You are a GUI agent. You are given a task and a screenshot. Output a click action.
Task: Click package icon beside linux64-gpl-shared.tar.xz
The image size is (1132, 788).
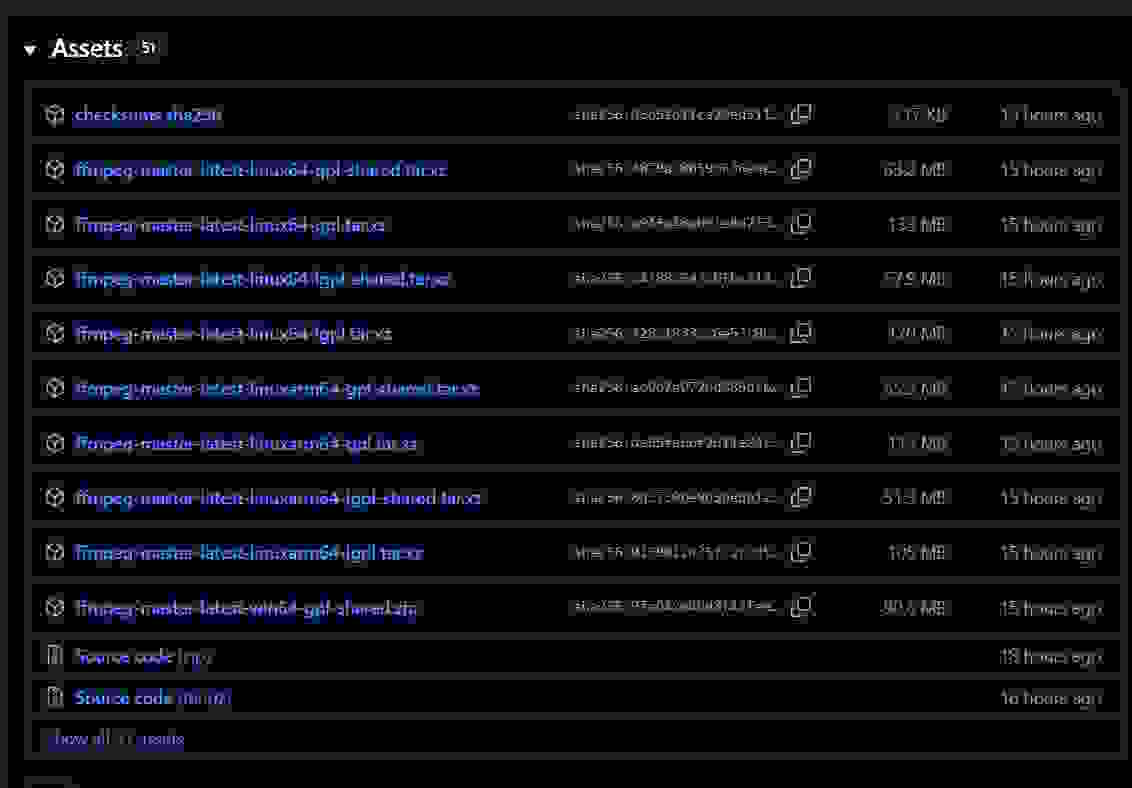pyautogui.click(x=55, y=170)
